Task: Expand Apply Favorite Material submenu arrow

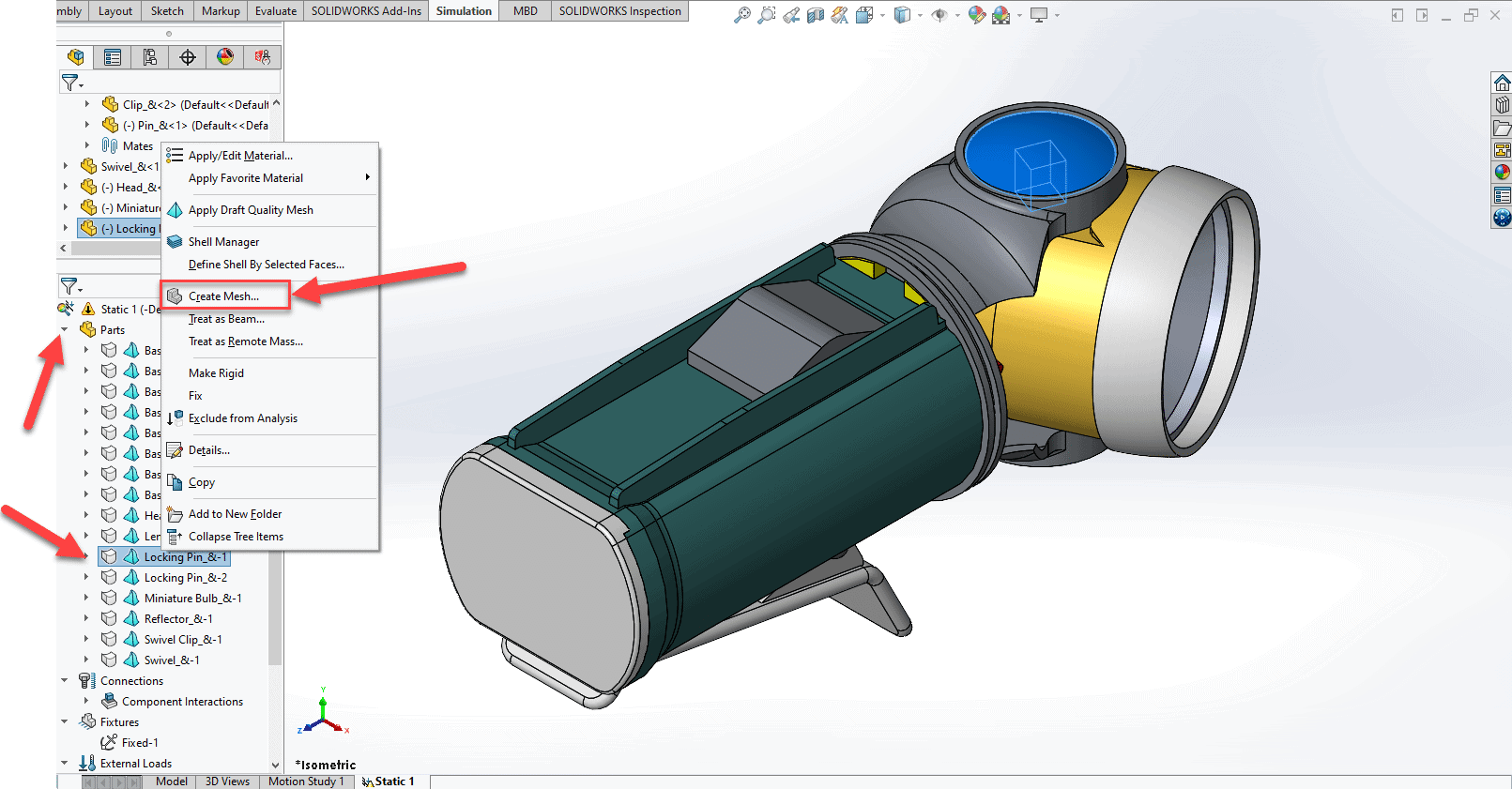Action: (367, 177)
